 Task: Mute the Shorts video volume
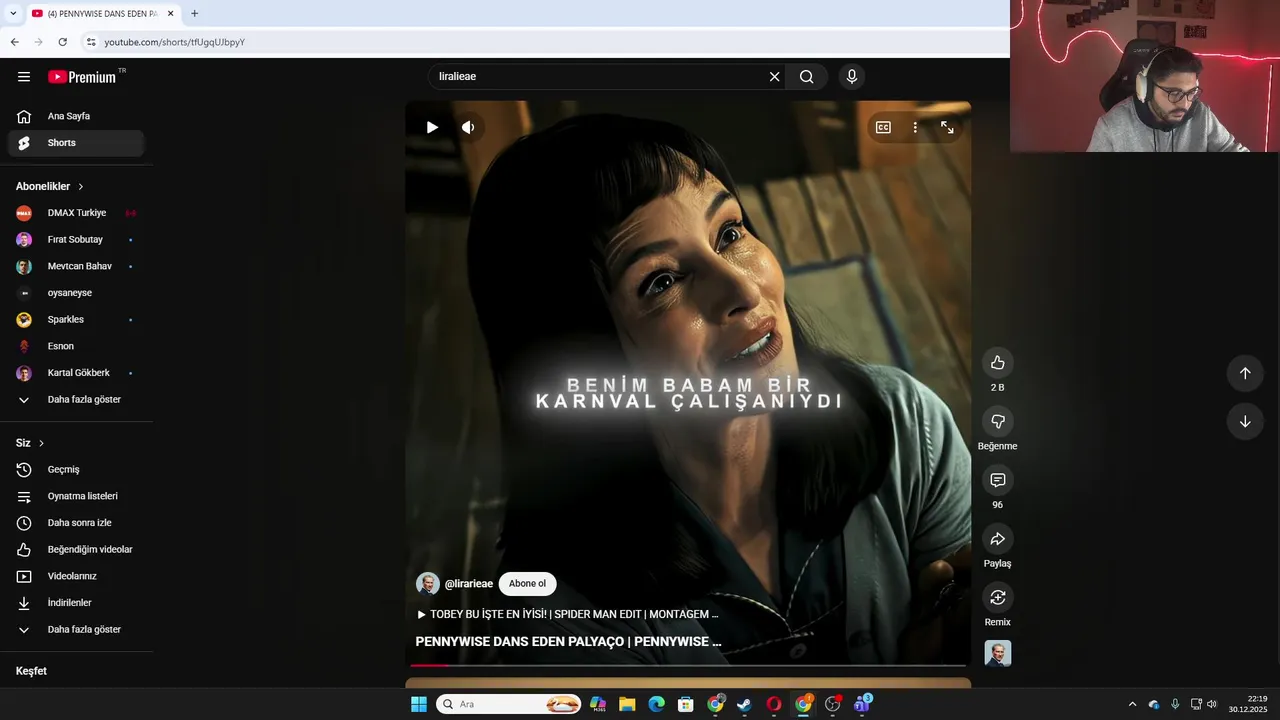pos(468,127)
